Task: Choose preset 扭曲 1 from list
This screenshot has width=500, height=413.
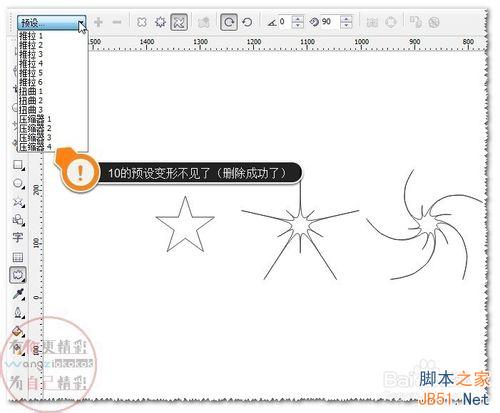Action: tap(53, 92)
